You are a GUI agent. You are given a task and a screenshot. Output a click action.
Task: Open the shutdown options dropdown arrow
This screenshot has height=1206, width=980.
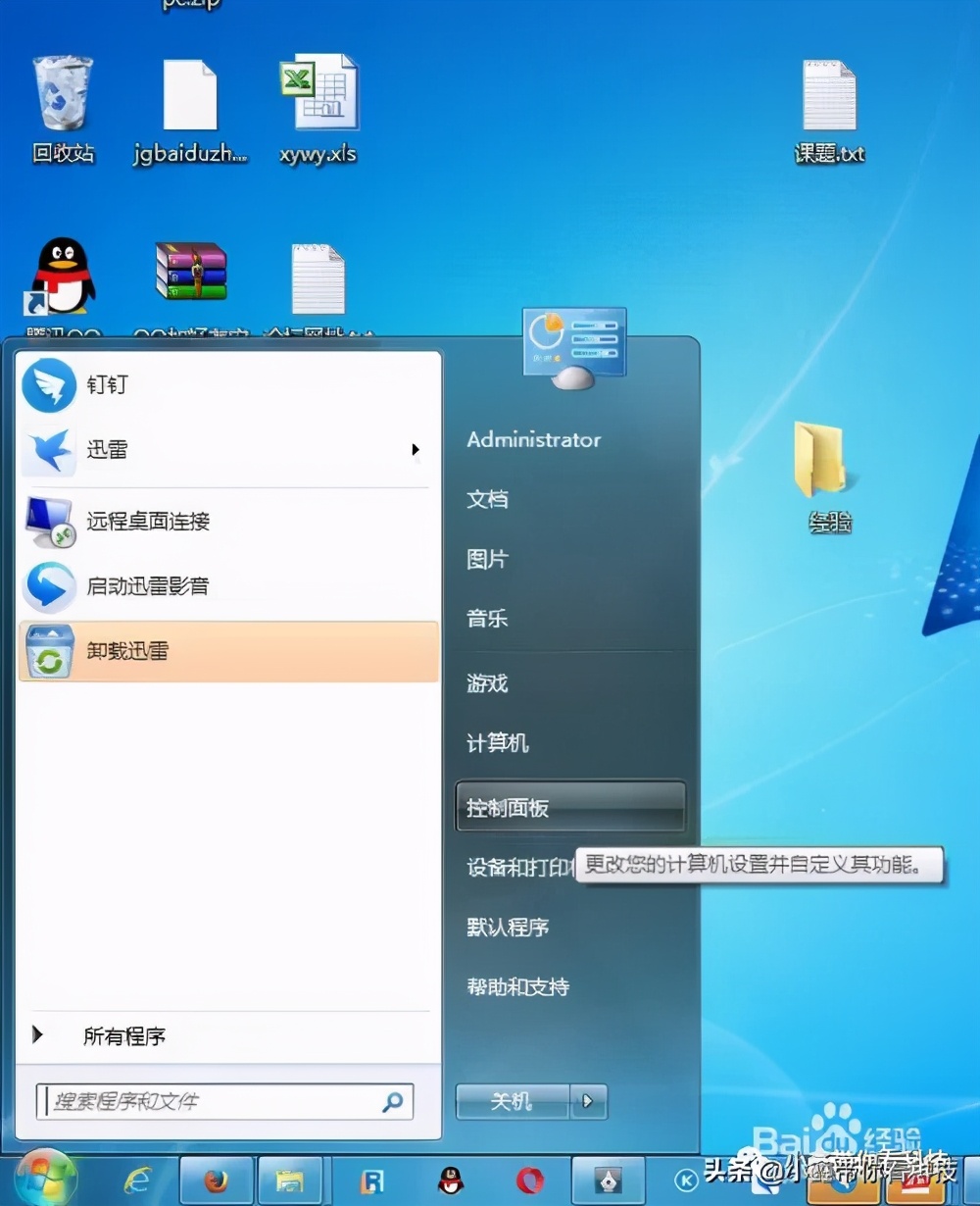click(x=588, y=1101)
